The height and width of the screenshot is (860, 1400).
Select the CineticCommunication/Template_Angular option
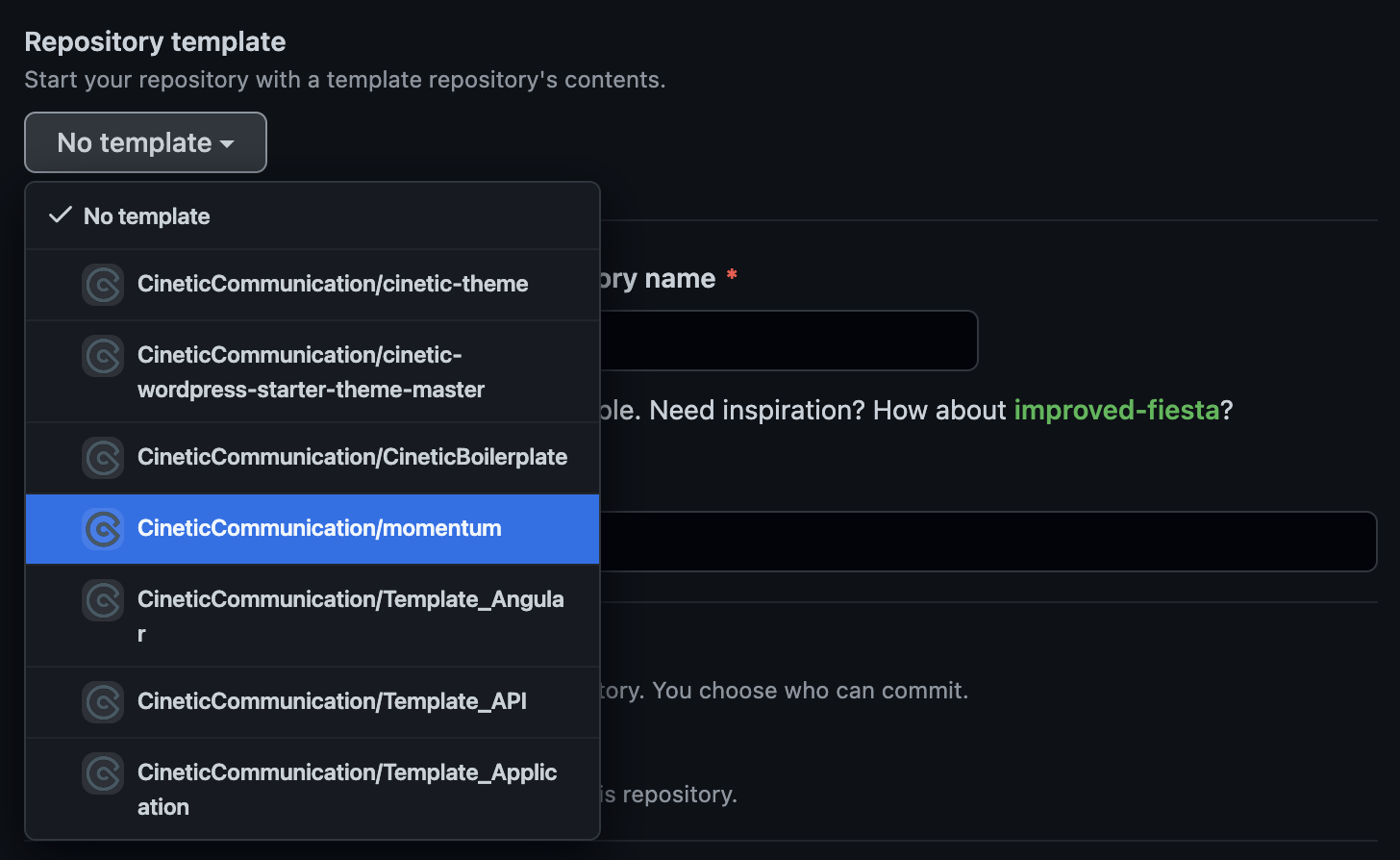[x=350, y=600]
